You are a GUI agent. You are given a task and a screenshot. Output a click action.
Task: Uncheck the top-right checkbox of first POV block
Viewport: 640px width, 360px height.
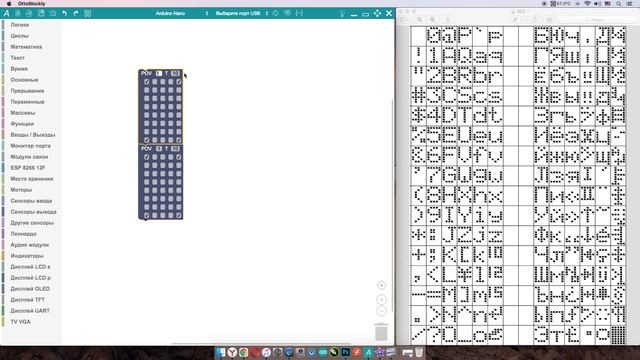click(x=179, y=82)
